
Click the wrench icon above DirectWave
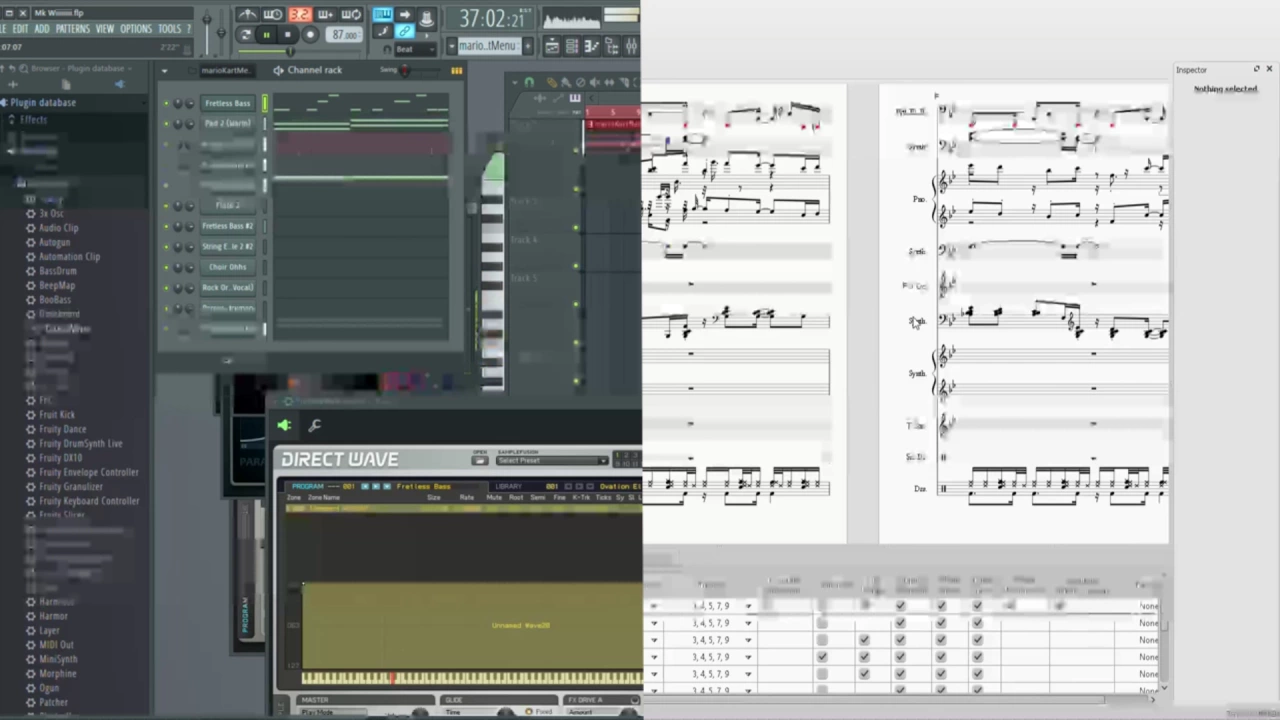point(315,426)
